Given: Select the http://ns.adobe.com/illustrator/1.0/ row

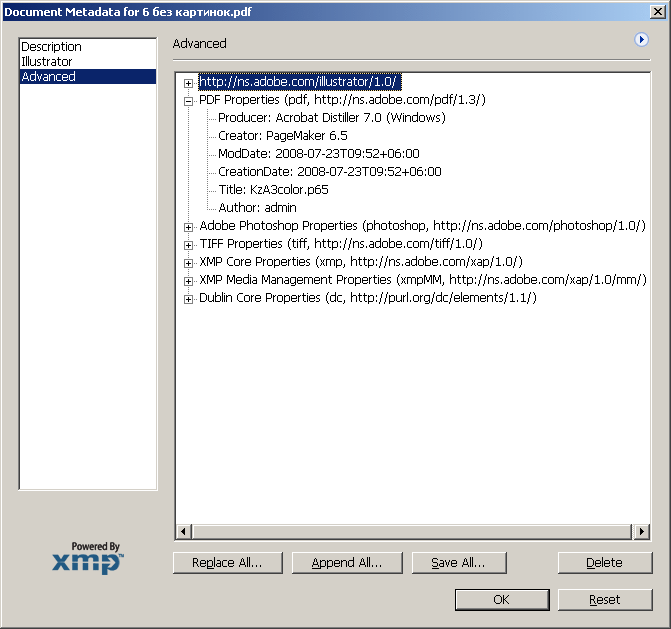Looking at the screenshot, I should pyautogui.click(x=300, y=81).
